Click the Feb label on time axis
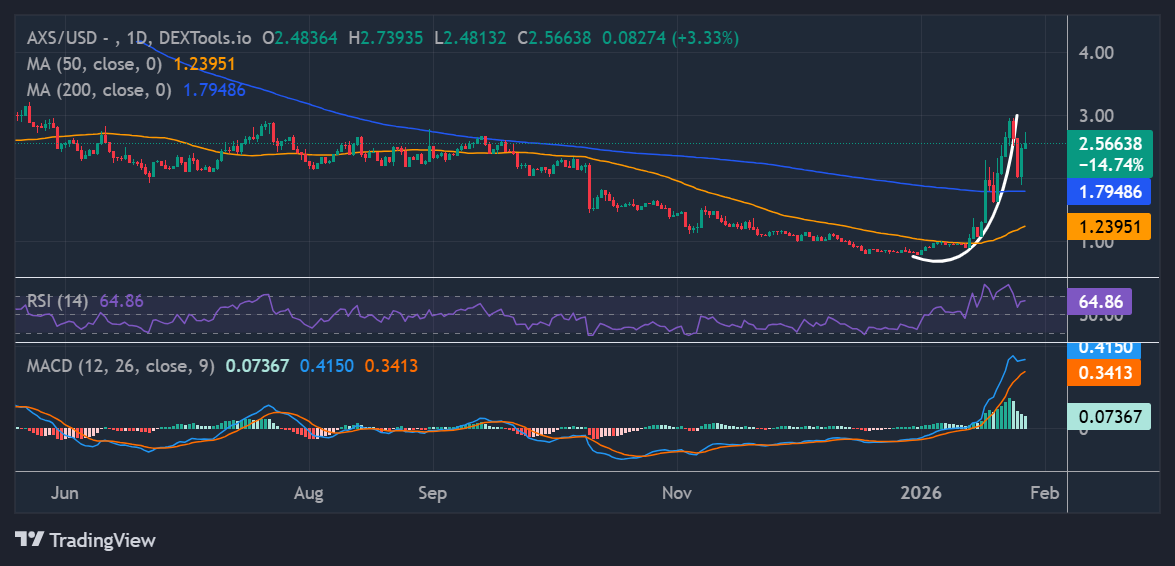The image size is (1175, 566). pos(1044,493)
